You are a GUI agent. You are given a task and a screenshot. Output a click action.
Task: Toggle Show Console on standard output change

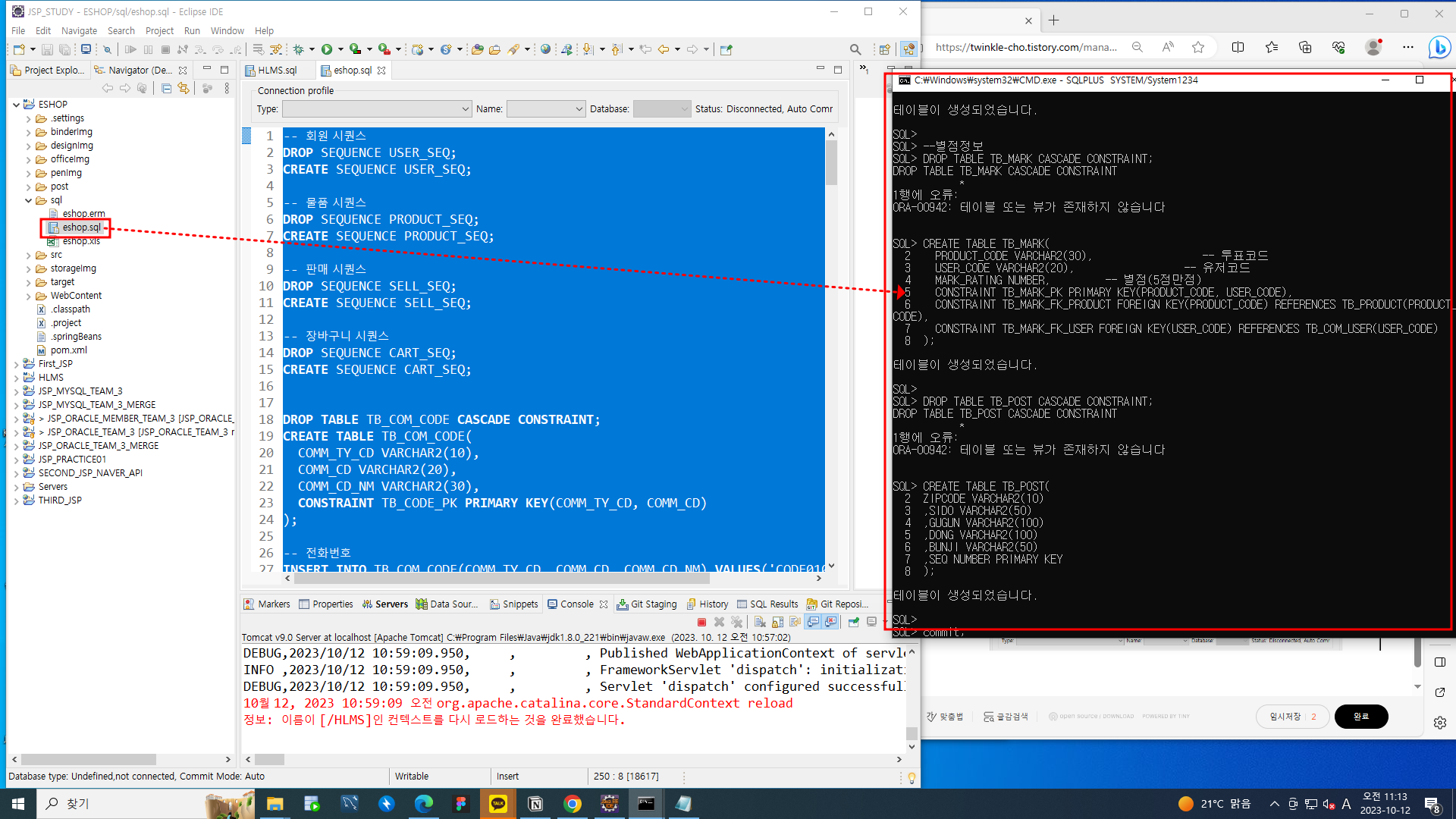point(813,622)
